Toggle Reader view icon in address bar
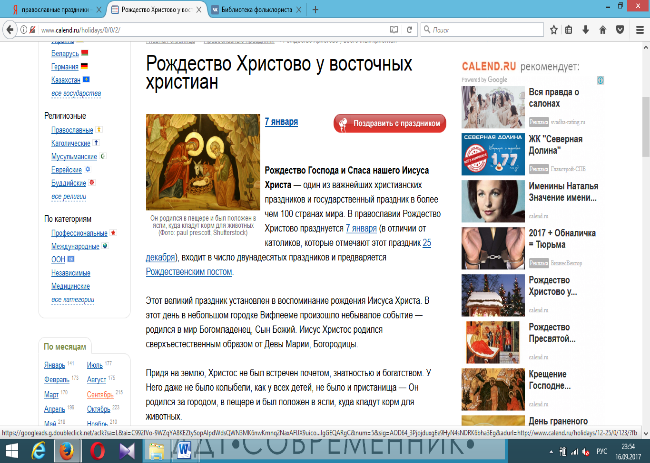 pyautogui.click(x=394, y=29)
